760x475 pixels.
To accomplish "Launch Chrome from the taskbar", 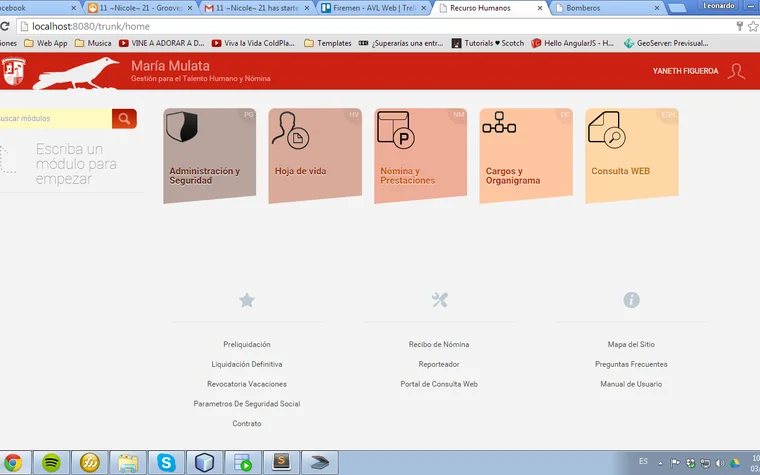I will (x=13, y=463).
